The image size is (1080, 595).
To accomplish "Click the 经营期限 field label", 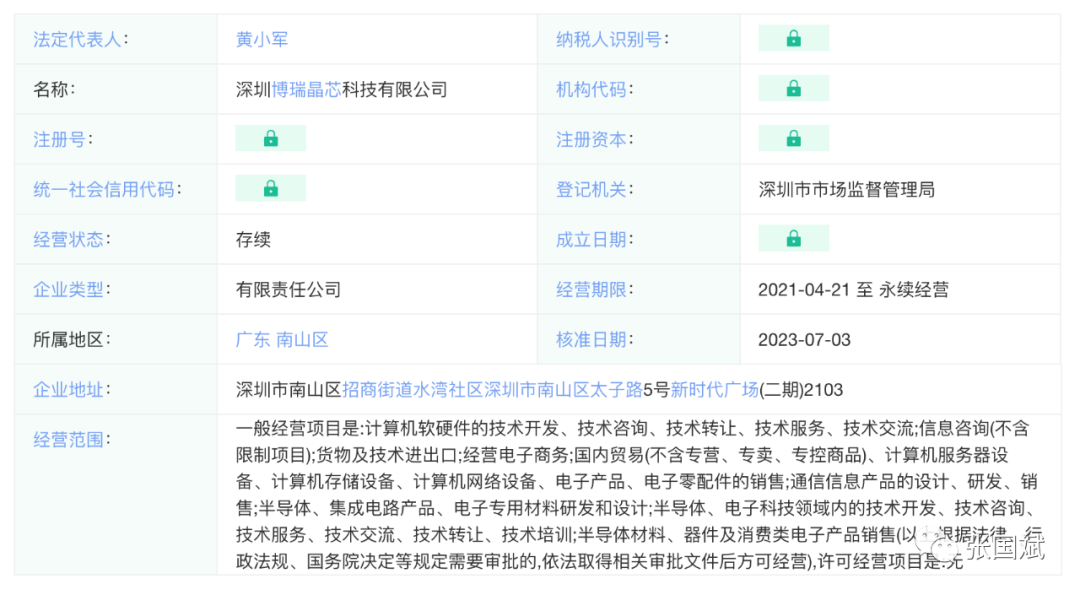I will pyautogui.click(x=591, y=290).
